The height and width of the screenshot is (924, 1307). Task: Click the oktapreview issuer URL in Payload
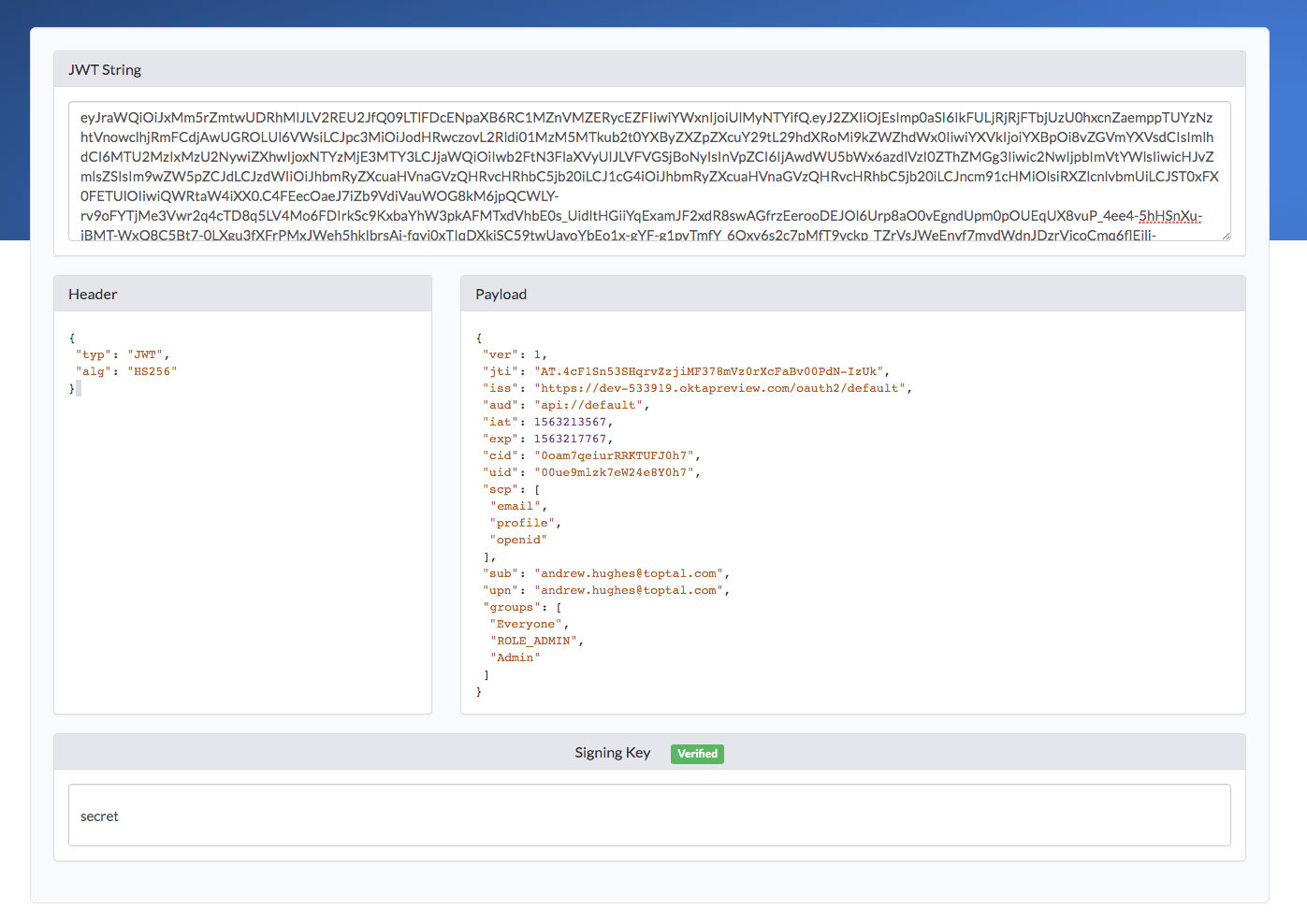coord(719,388)
